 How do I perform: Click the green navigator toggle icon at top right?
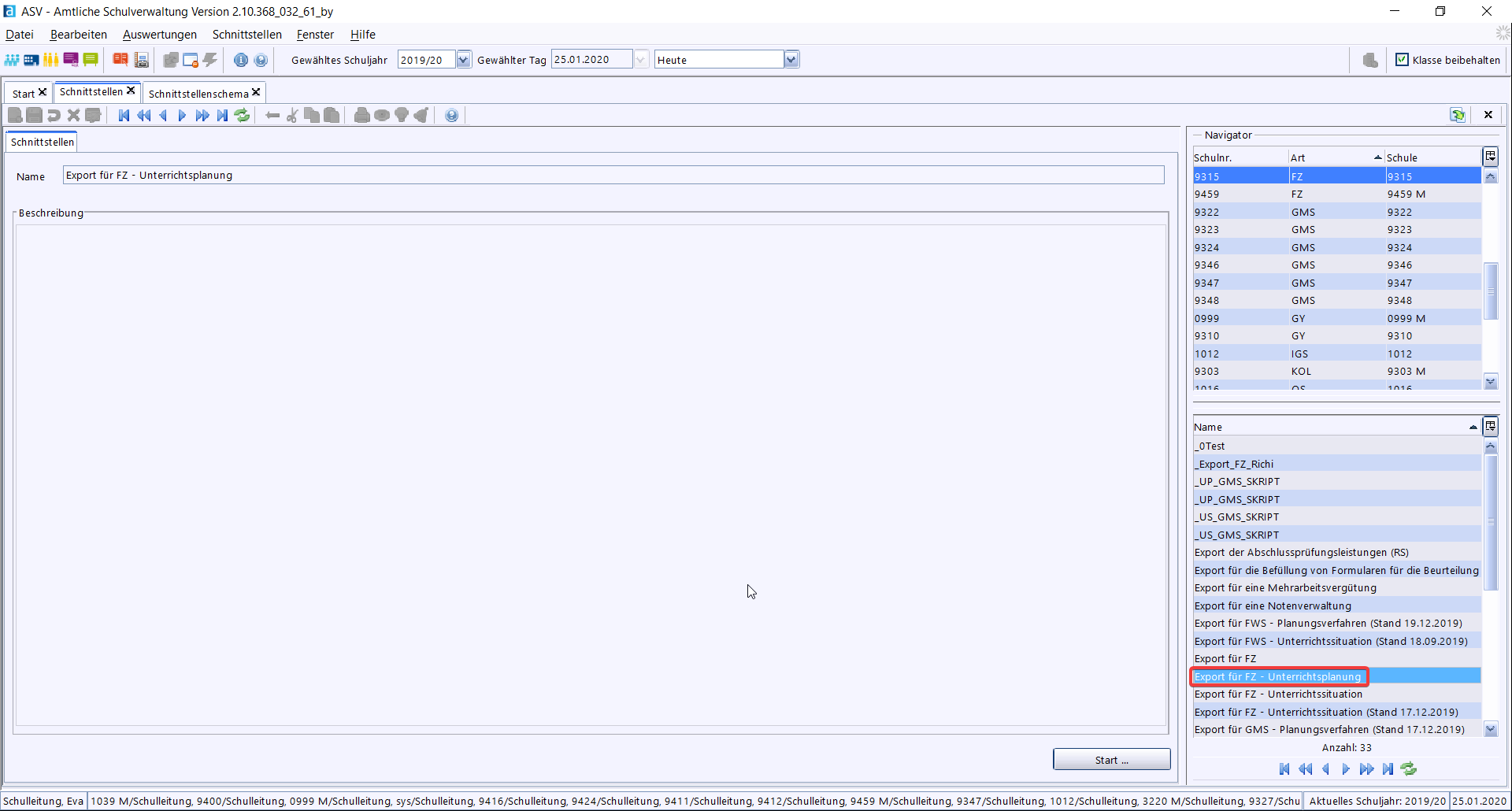point(1458,115)
